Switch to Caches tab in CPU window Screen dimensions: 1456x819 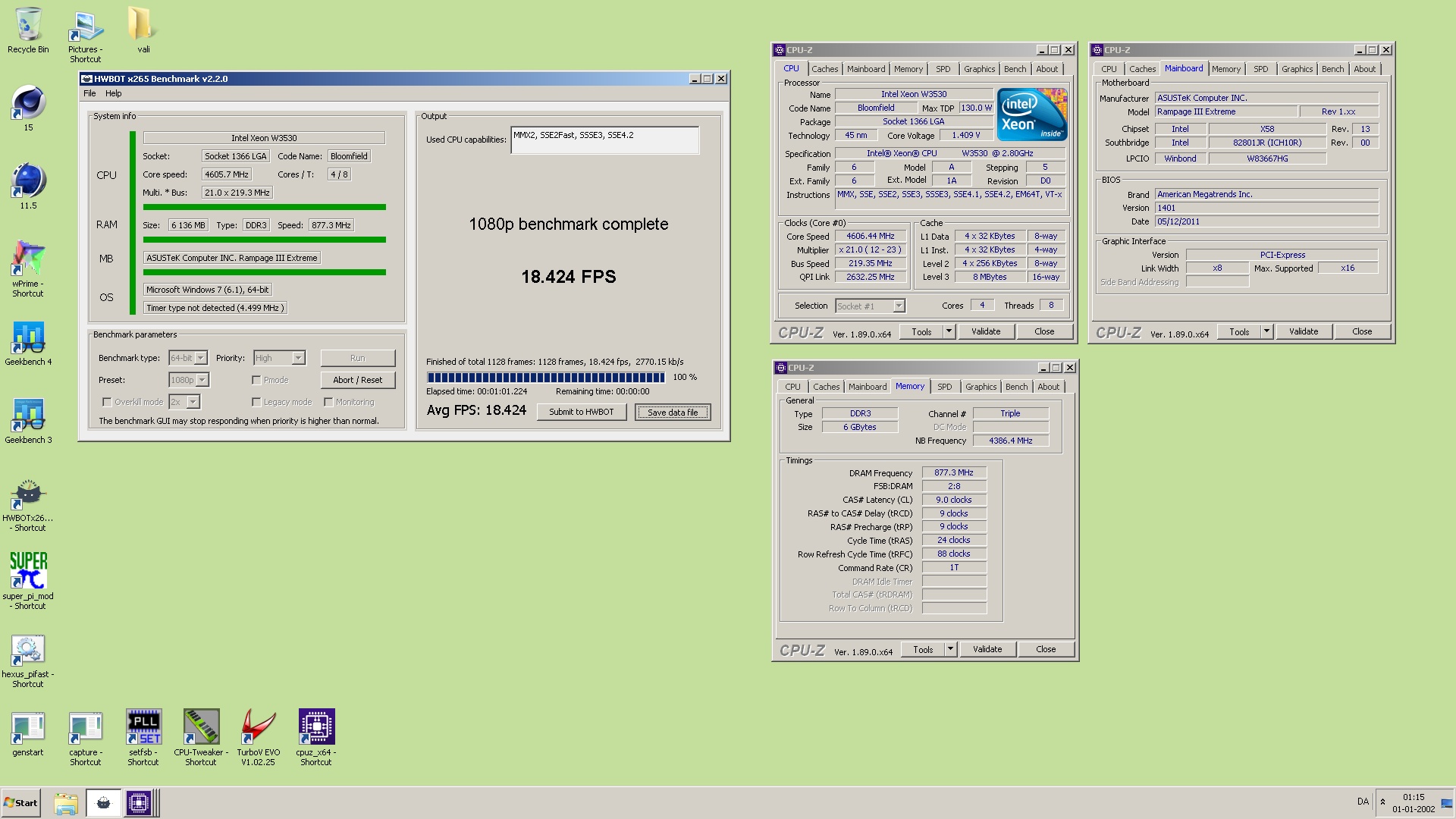(825, 69)
